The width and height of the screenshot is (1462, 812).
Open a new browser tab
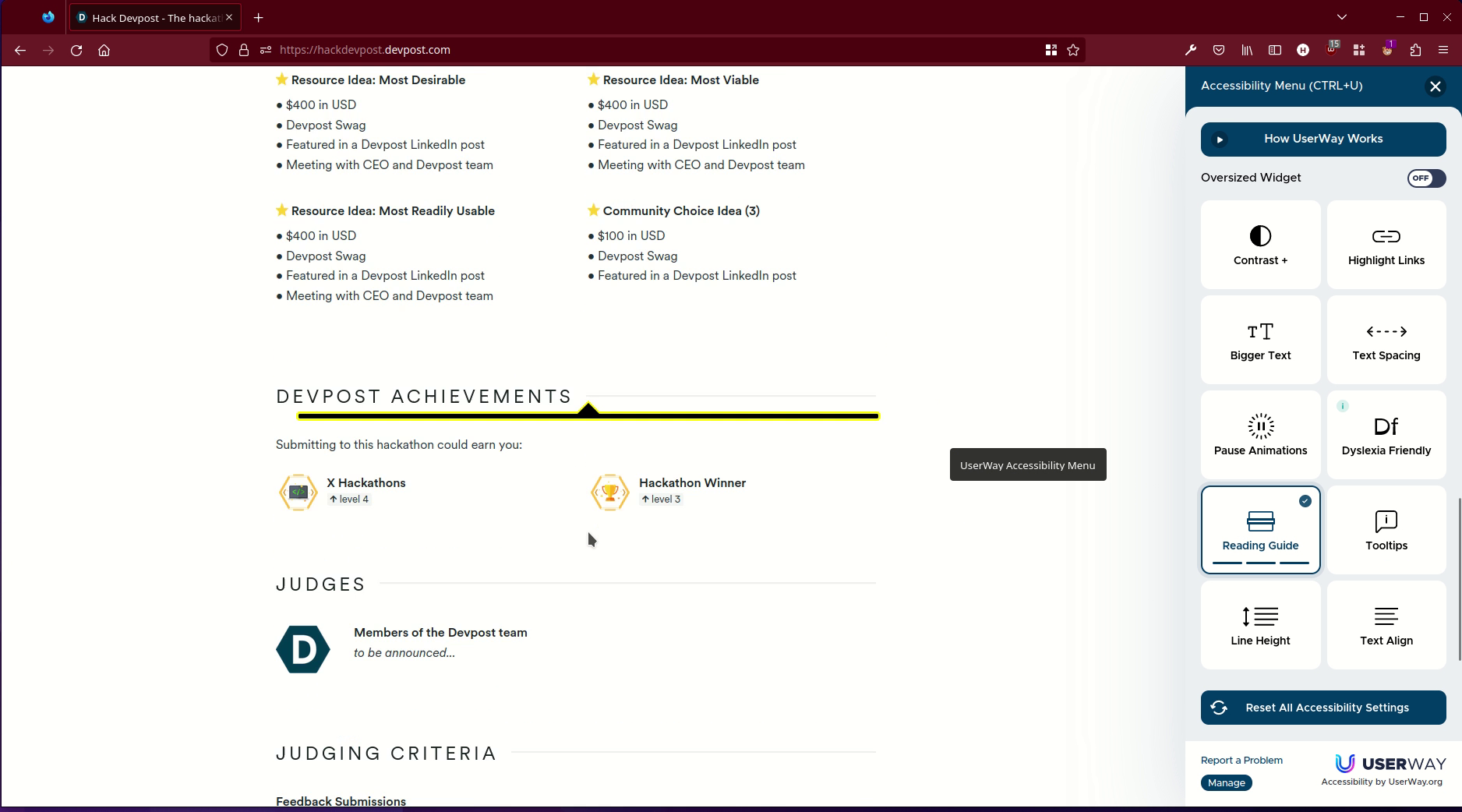coord(259,17)
